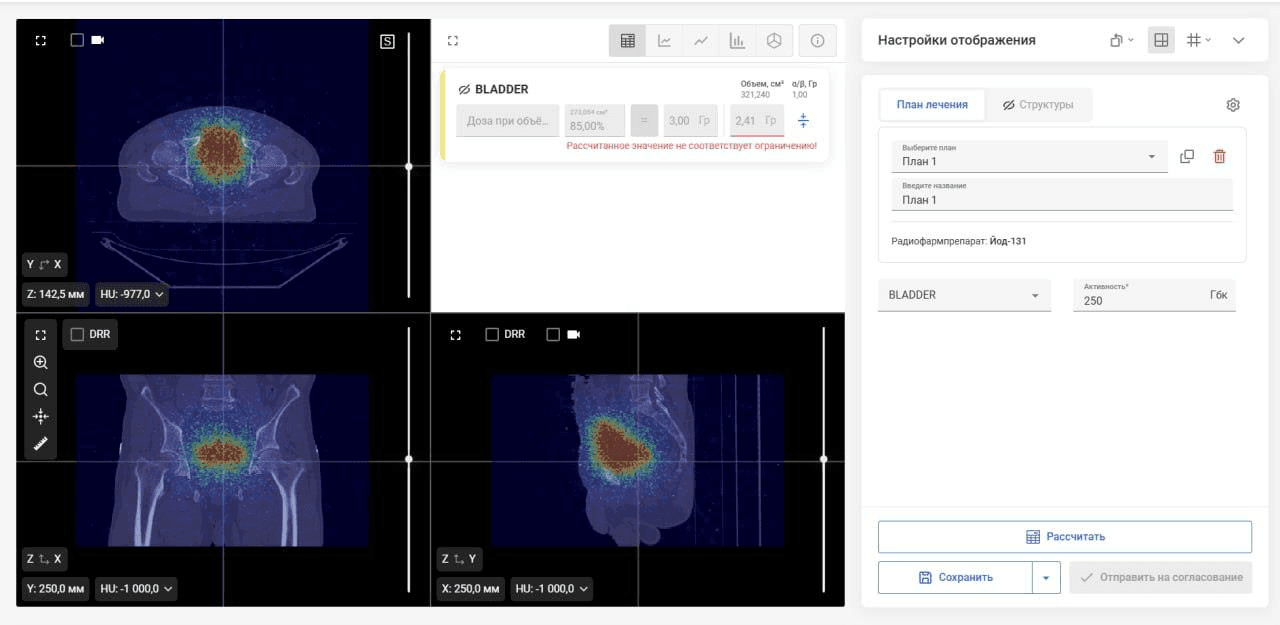Switch statistics panel to table view
This screenshot has height=625, width=1280.
627,41
